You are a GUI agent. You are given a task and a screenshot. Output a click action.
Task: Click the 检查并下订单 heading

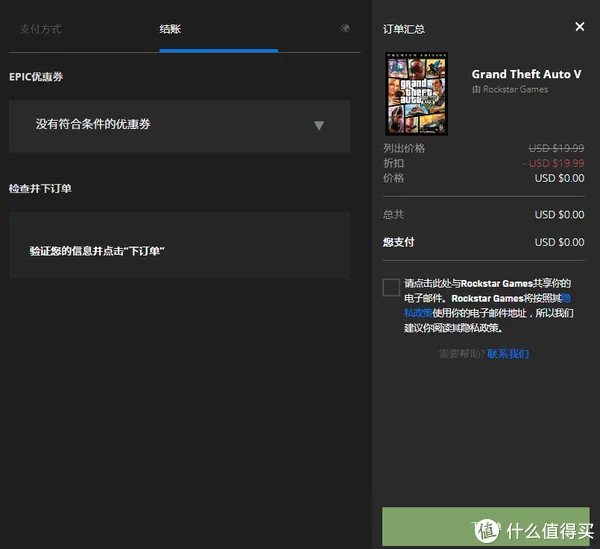coord(40,189)
